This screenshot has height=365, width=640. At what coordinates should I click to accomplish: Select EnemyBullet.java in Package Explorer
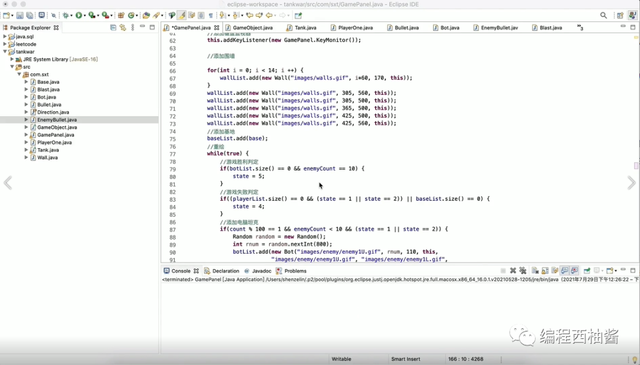click(x=57, y=120)
